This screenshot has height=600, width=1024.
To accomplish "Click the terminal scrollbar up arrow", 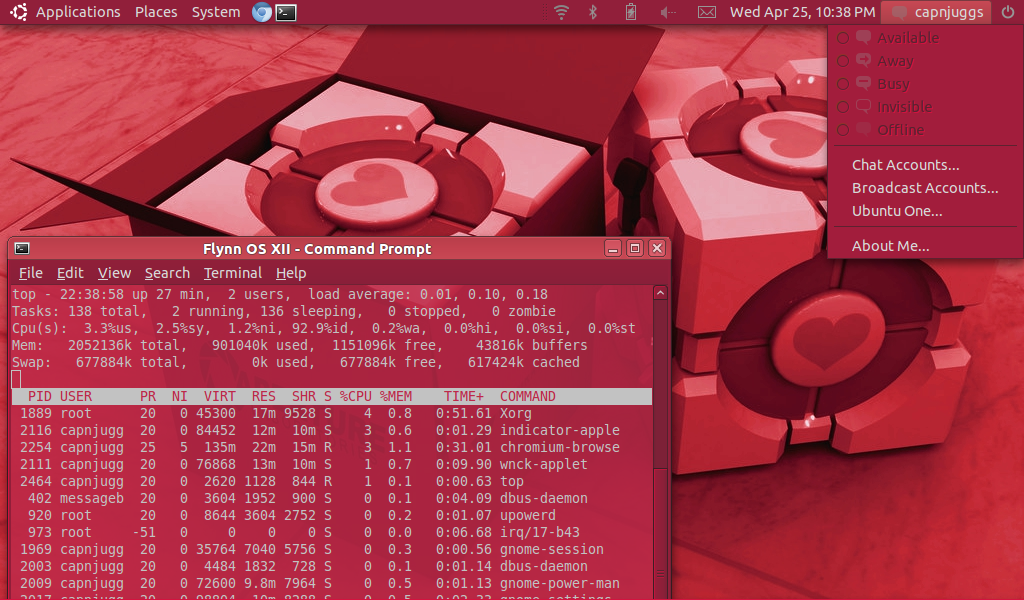I will click(x=660, y=293).
